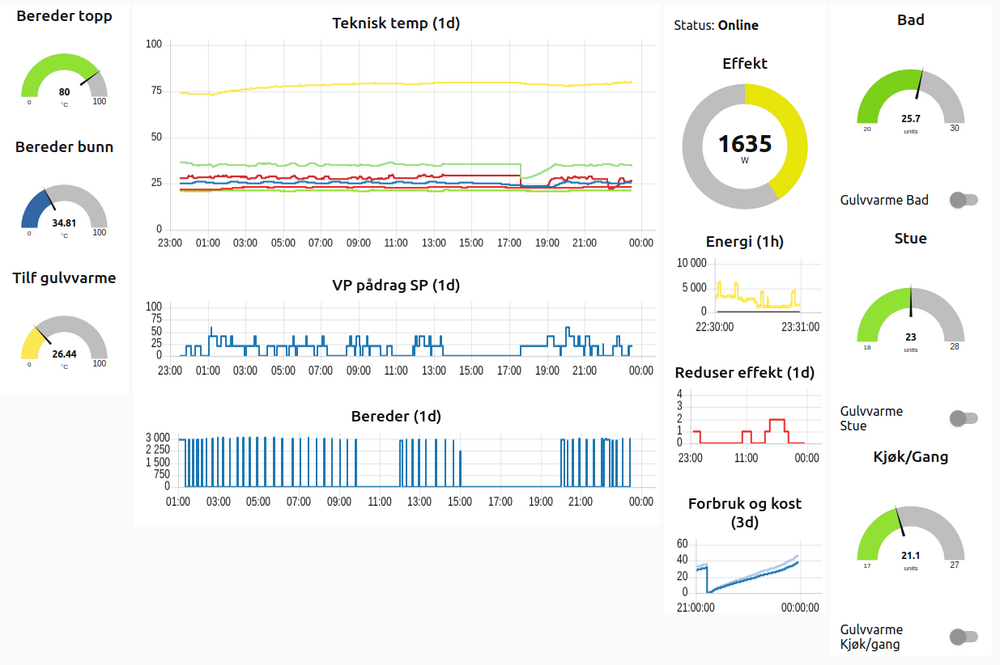Click the Kjøk/Gang temperature gauge
Viewport: 1000px width, 665px height.
click(x=910, y=537)
